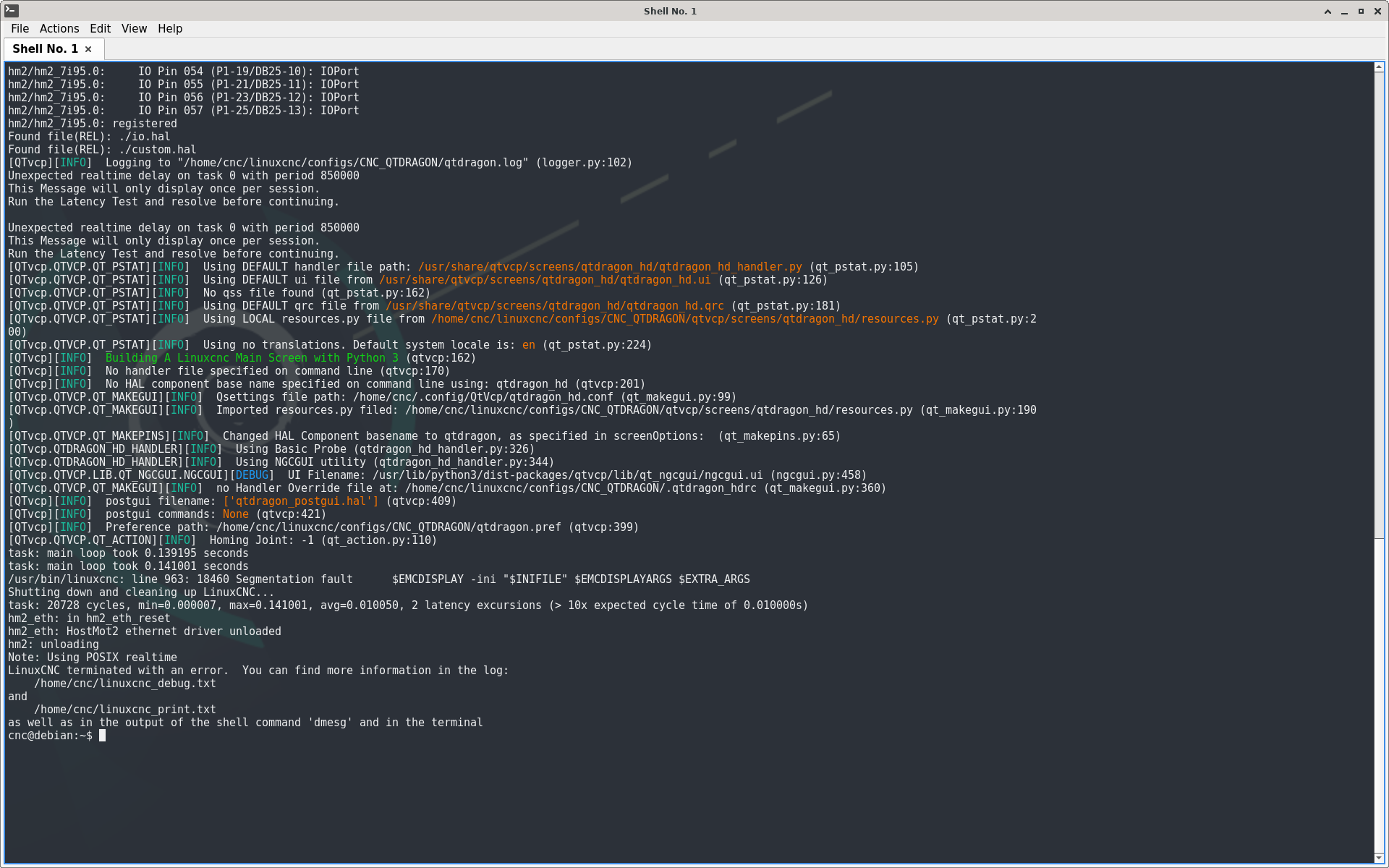Click 'main loop took 0.141001 seconds' line
Viewport: 1389px width, 868px height.
click(128, 566)
